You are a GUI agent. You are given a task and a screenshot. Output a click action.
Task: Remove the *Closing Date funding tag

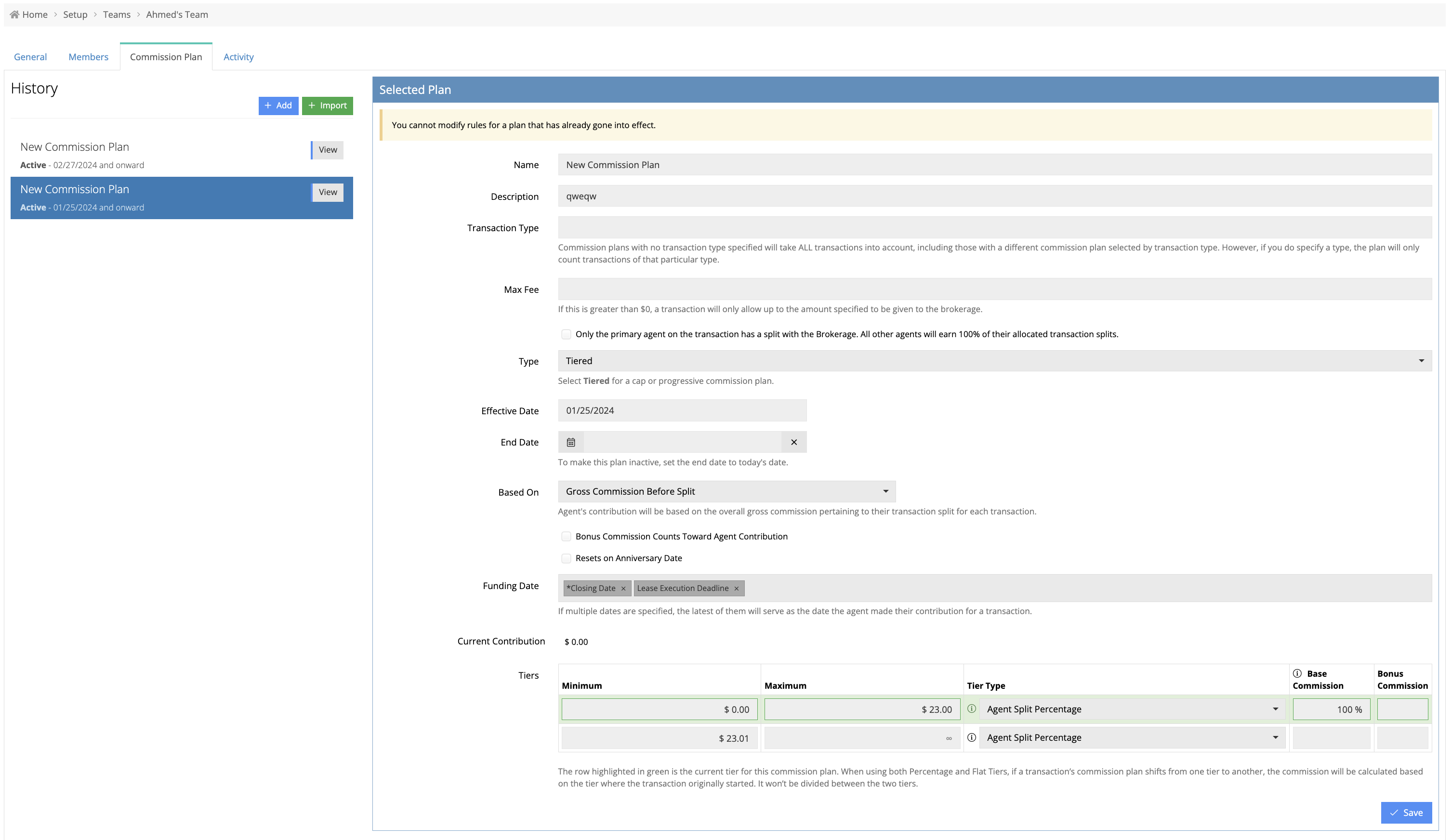[x=623, y=588]
